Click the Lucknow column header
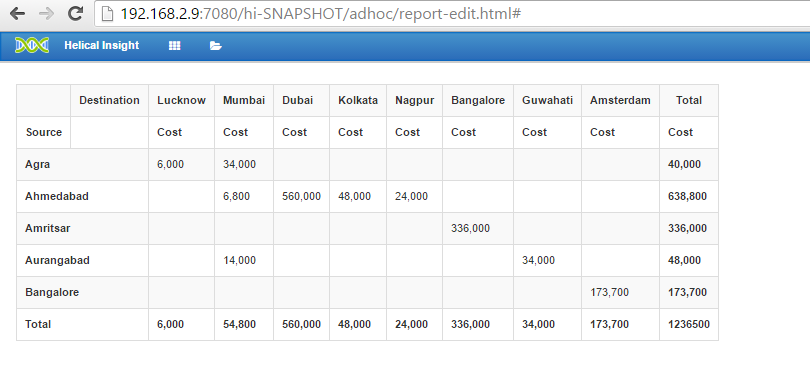The height and width of the screenshot is (384, 810). 181,100
